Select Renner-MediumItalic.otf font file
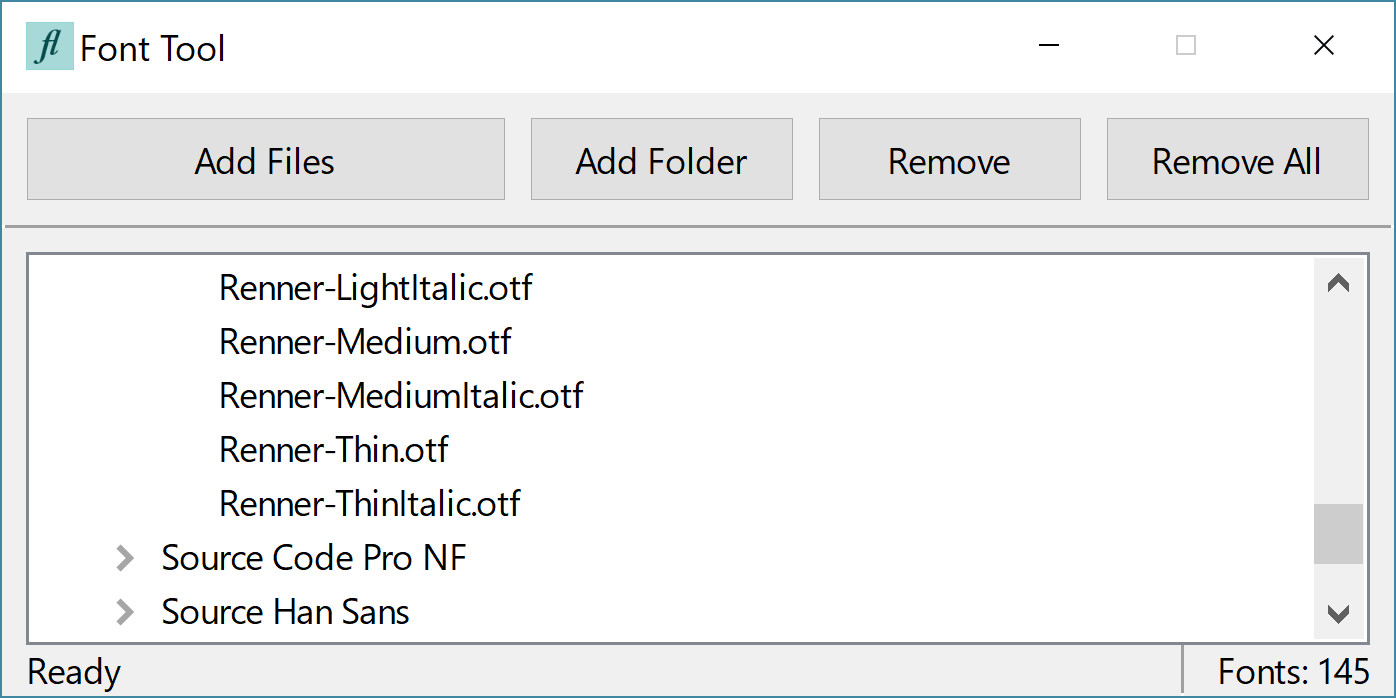This screenshot has width=1396, height=698. pyautogui.click(x=401, y=396)
